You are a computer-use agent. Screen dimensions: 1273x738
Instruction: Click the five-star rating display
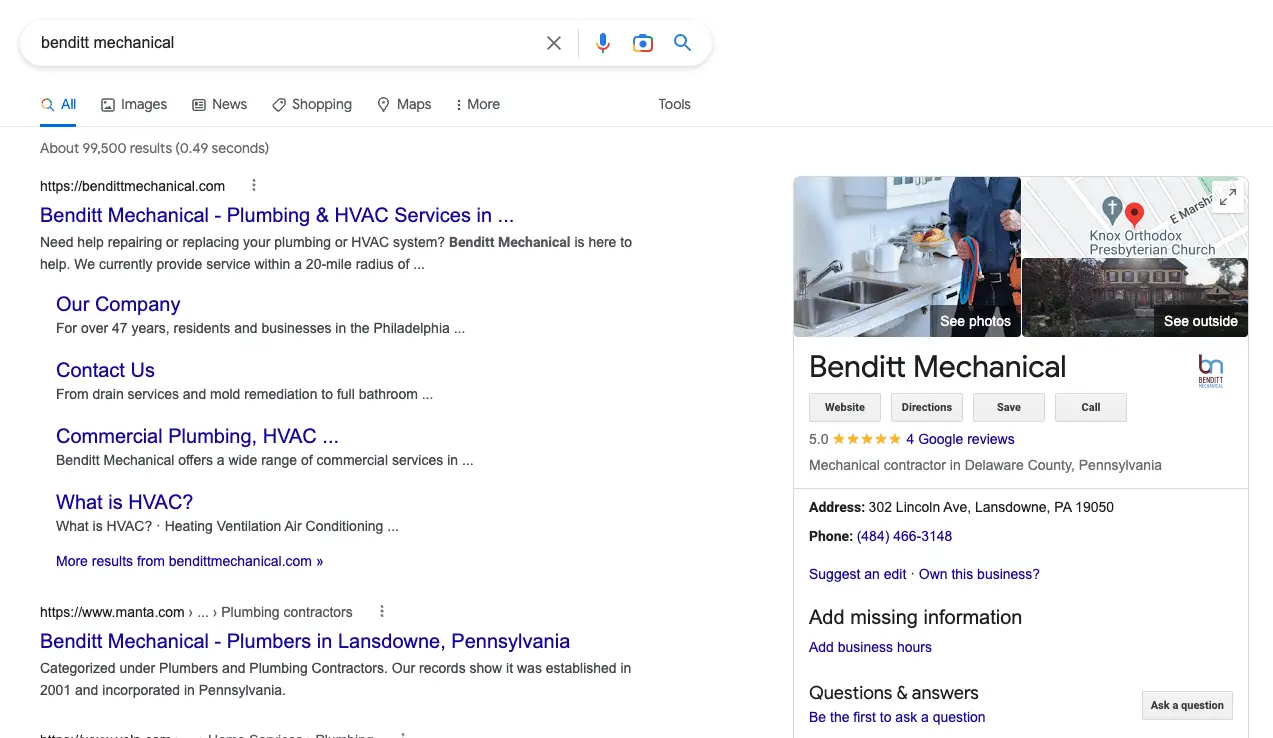866,439
